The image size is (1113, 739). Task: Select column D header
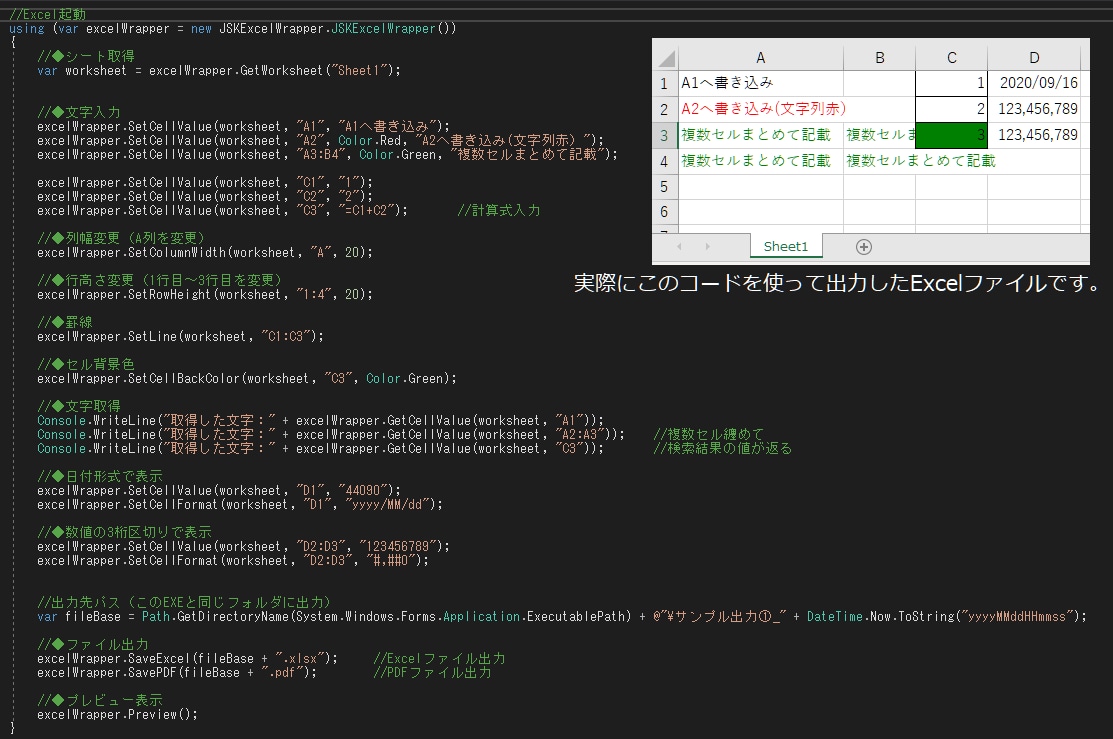point(1034,58)
